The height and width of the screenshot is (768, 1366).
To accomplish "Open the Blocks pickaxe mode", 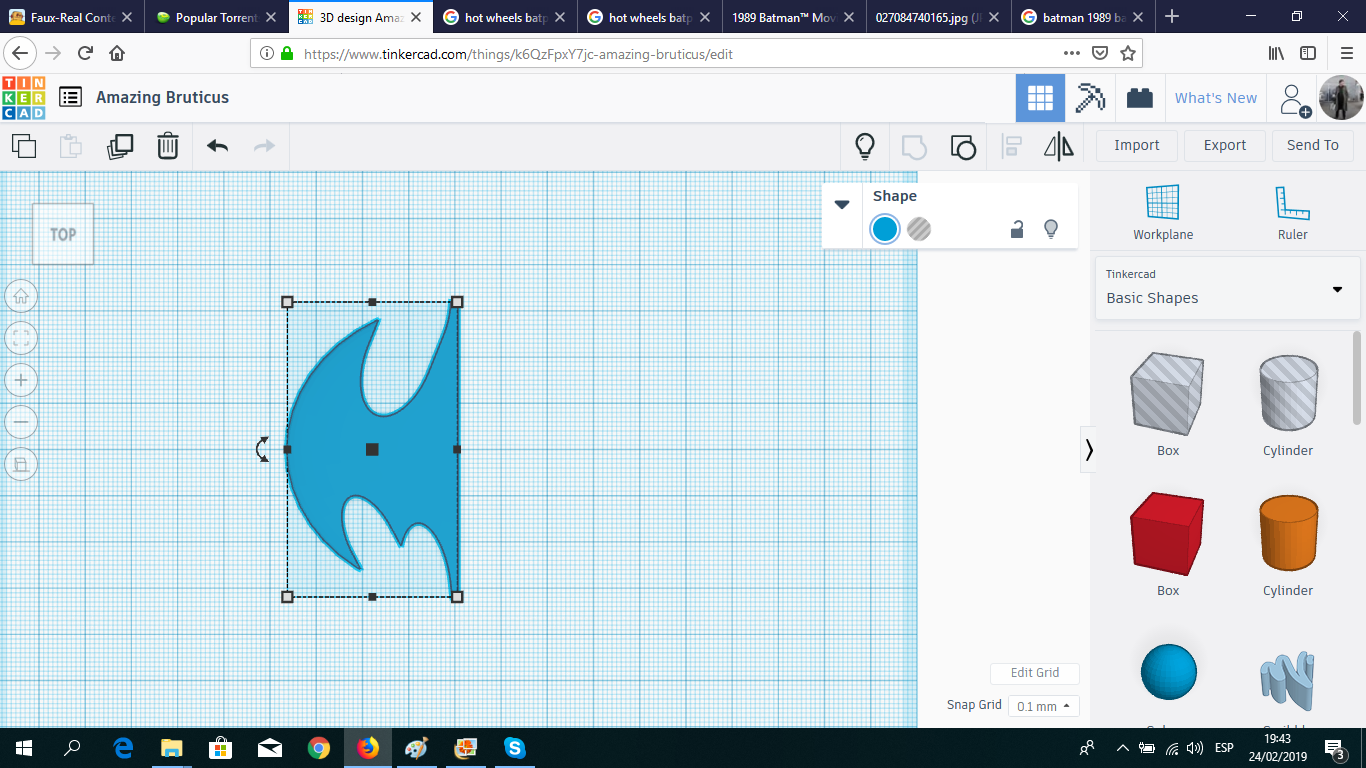I will pyautogui.click(x=1089, y=98).
